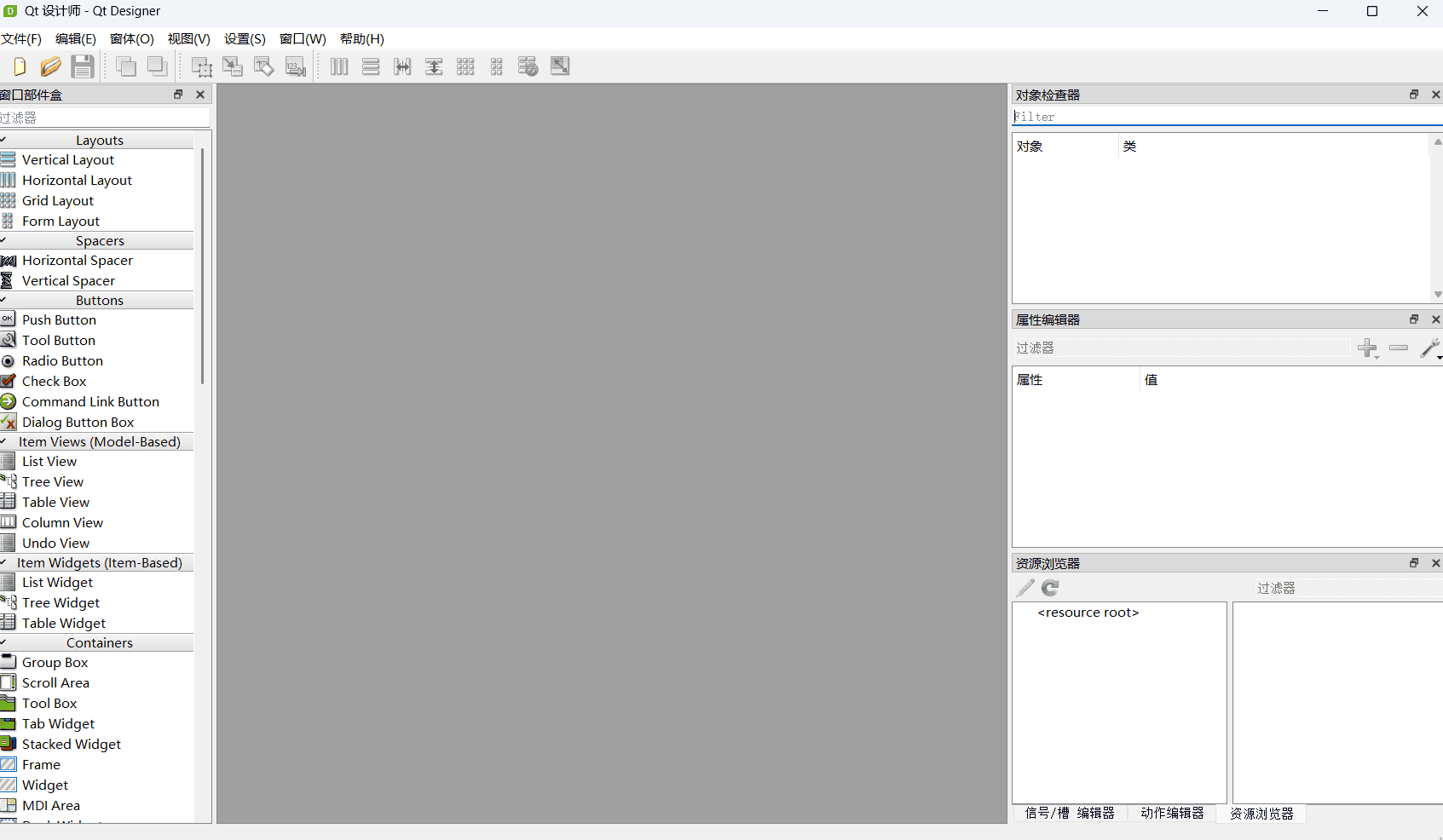Screen dimensions: 1443x840
Task: Open the property editor wrench configure menu
Action: point(1431,348)
